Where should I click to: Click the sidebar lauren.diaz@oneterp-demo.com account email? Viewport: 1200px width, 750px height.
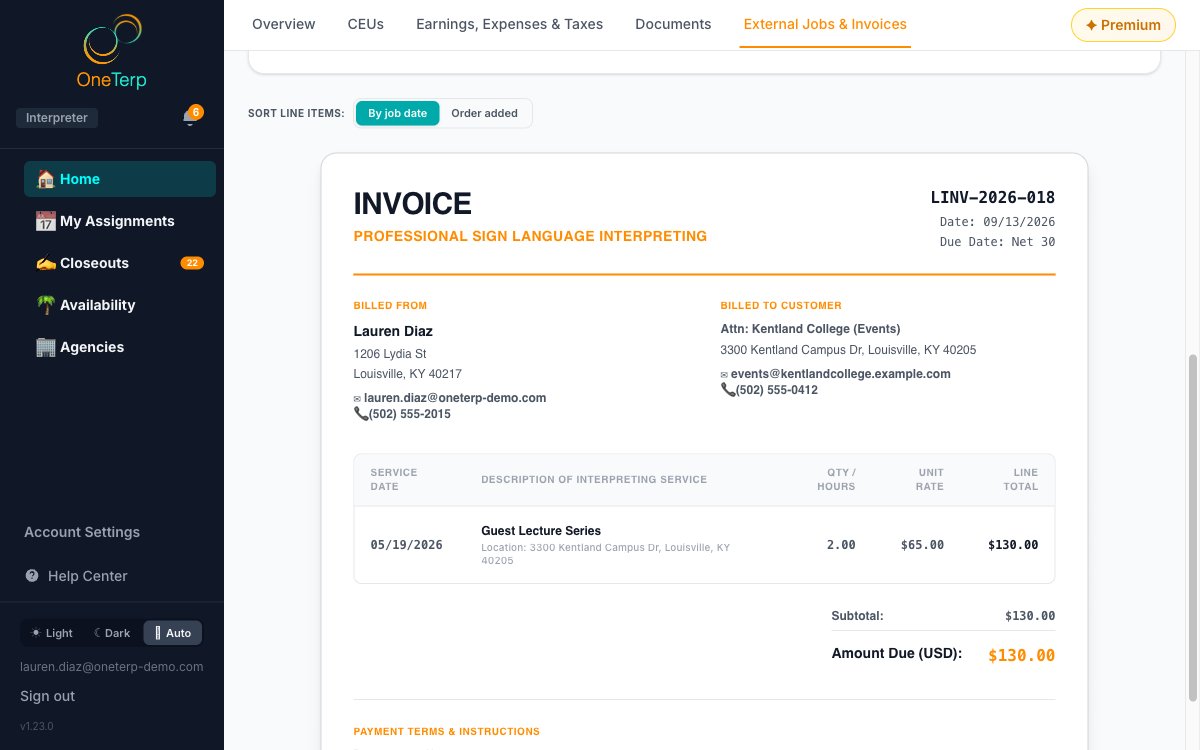112,666
